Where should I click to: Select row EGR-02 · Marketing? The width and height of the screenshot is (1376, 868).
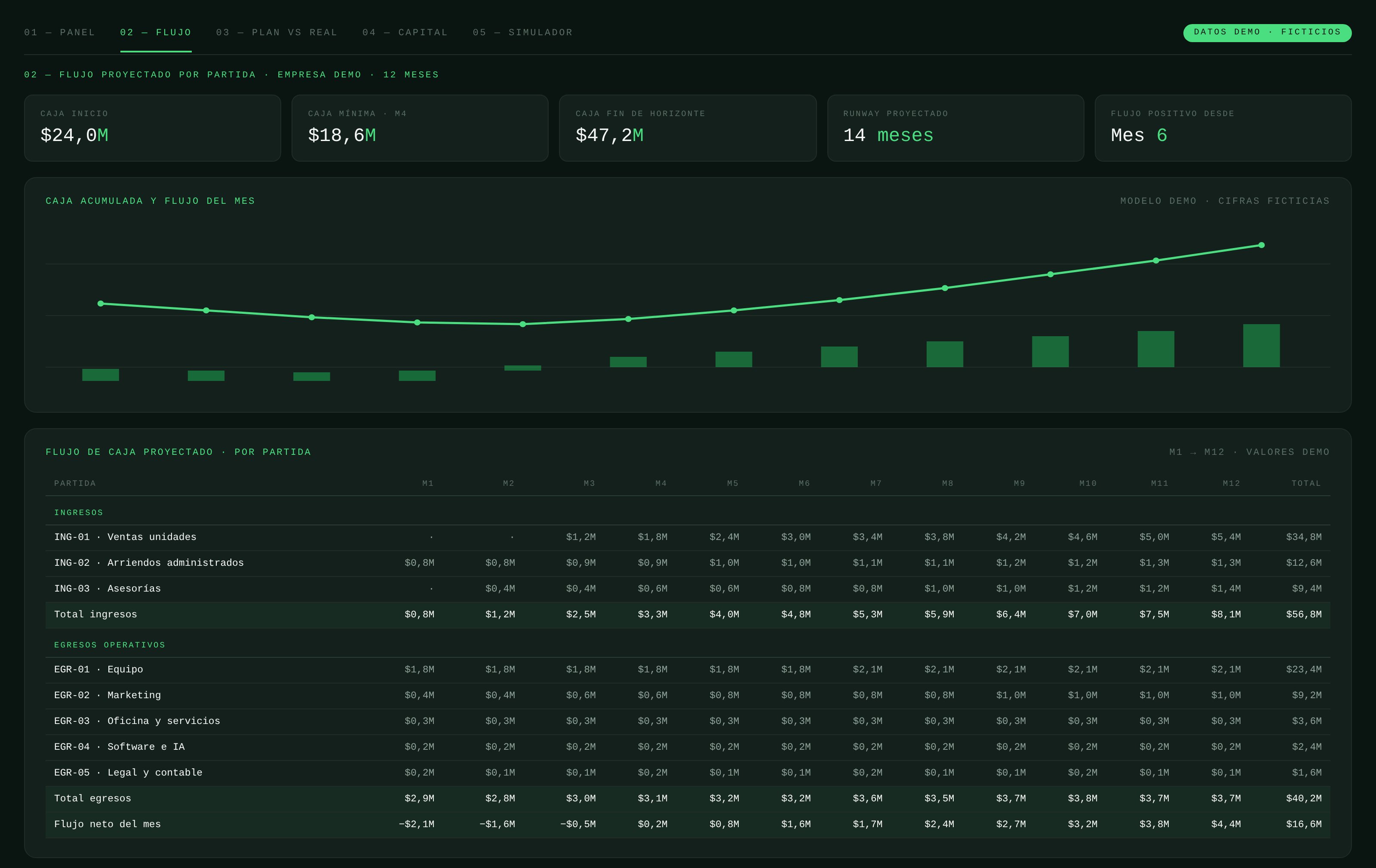tap(688, 696)
